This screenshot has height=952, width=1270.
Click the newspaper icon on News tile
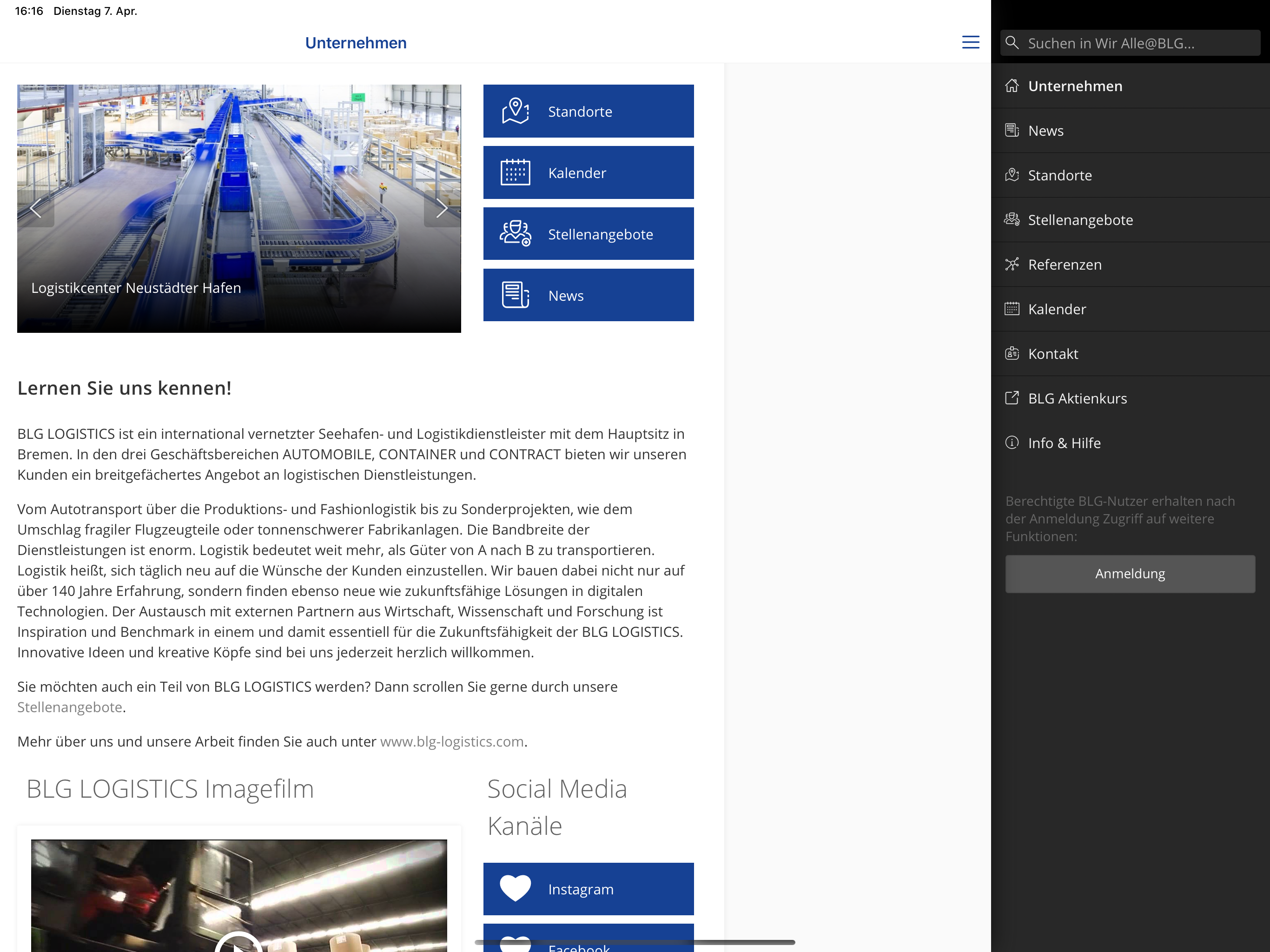[515, 295]
